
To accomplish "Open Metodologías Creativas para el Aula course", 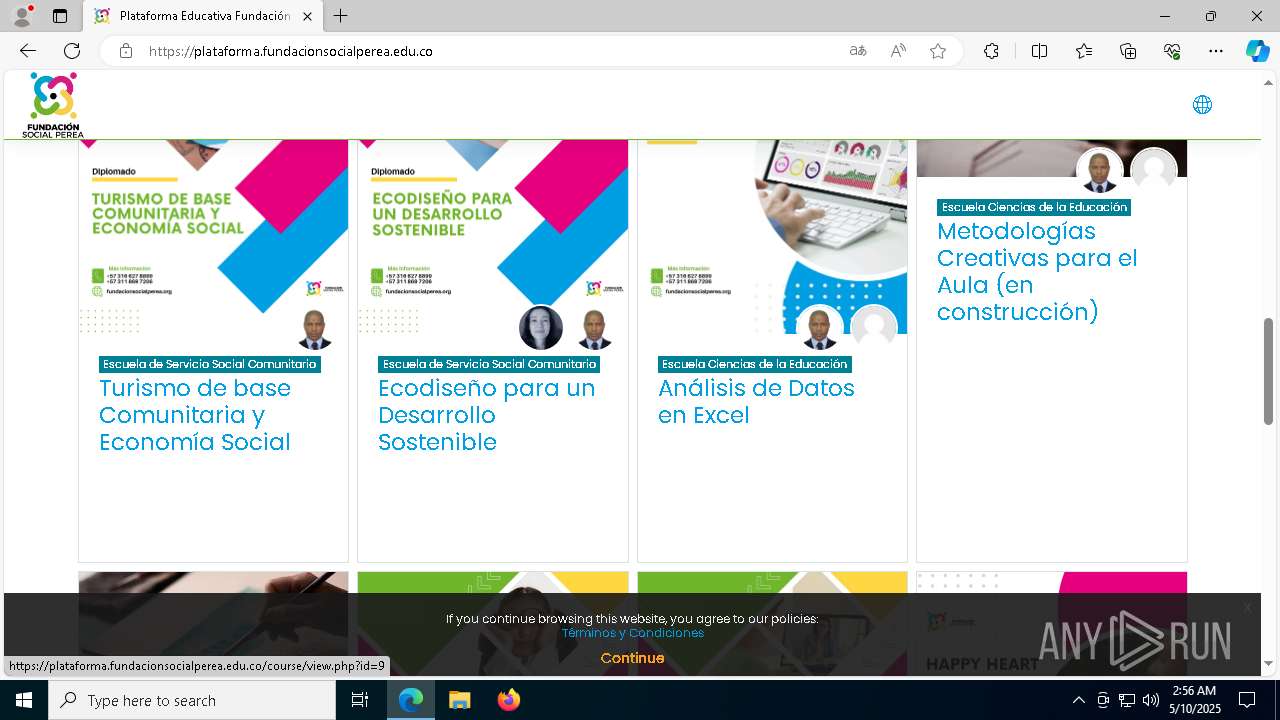I will point(1037,271).
